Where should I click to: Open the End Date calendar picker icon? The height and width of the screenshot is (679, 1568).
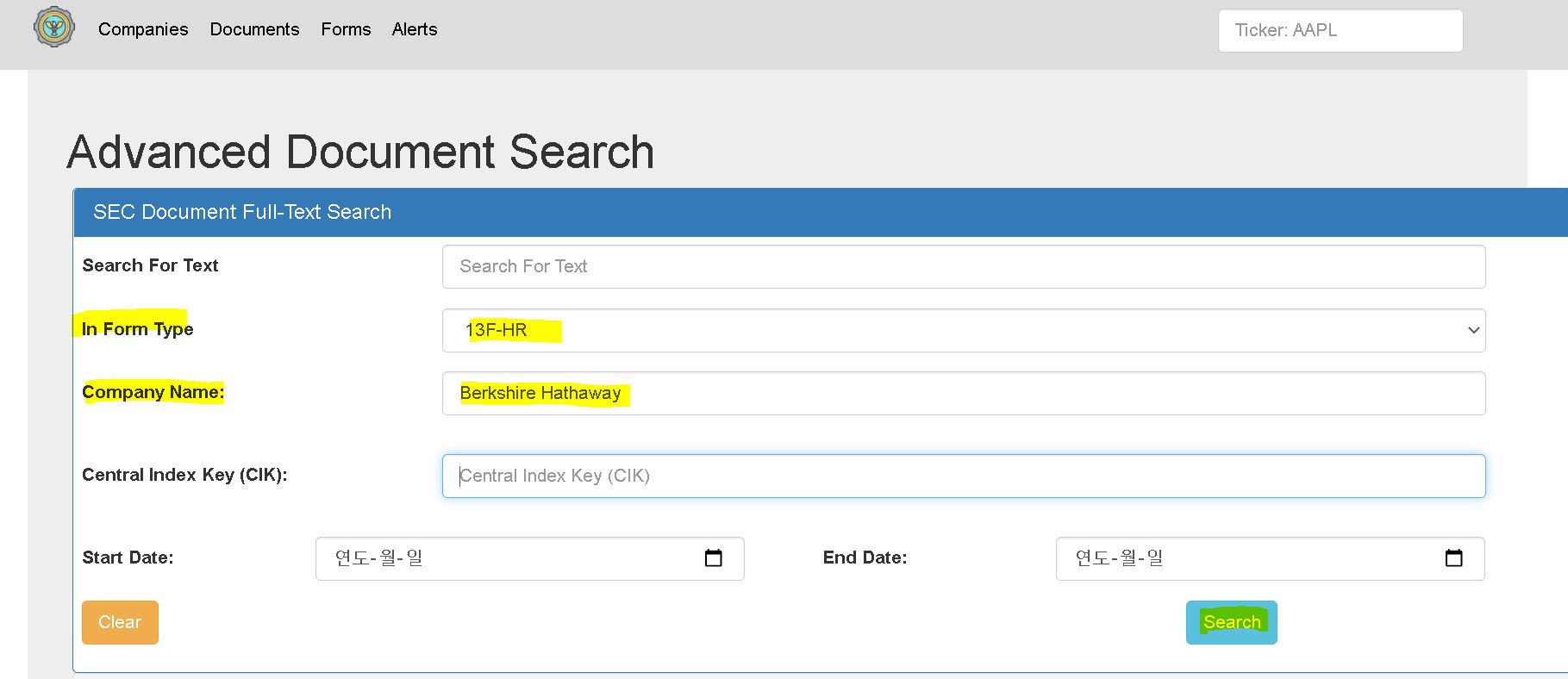click(1453, 558)
